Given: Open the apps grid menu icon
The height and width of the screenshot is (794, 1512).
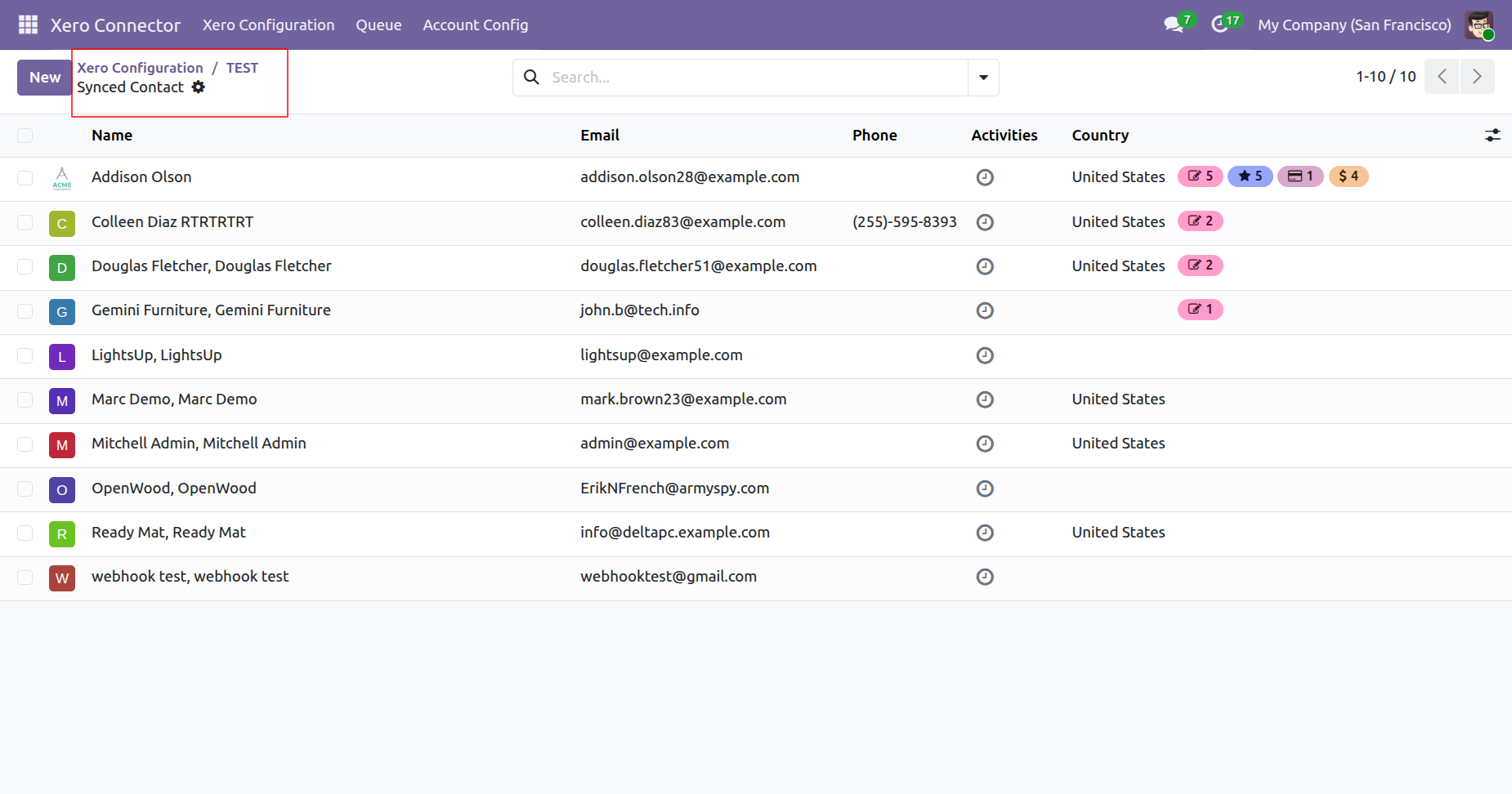Looking at the screenshot, I should point(28,25).
